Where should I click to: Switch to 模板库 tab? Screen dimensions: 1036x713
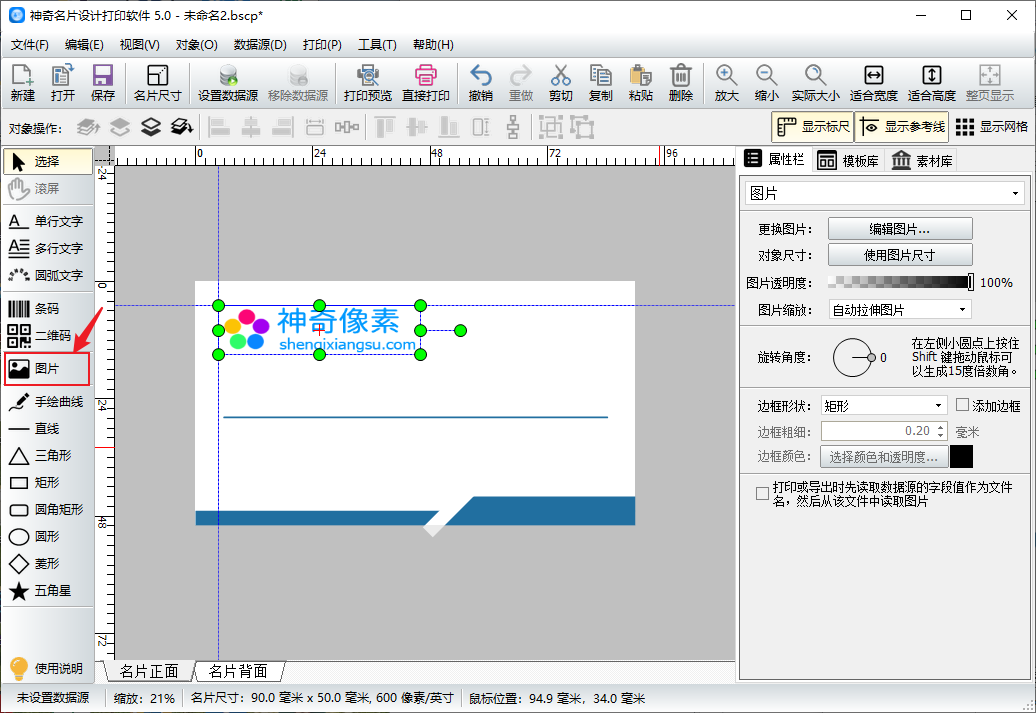tap(848, 161)
